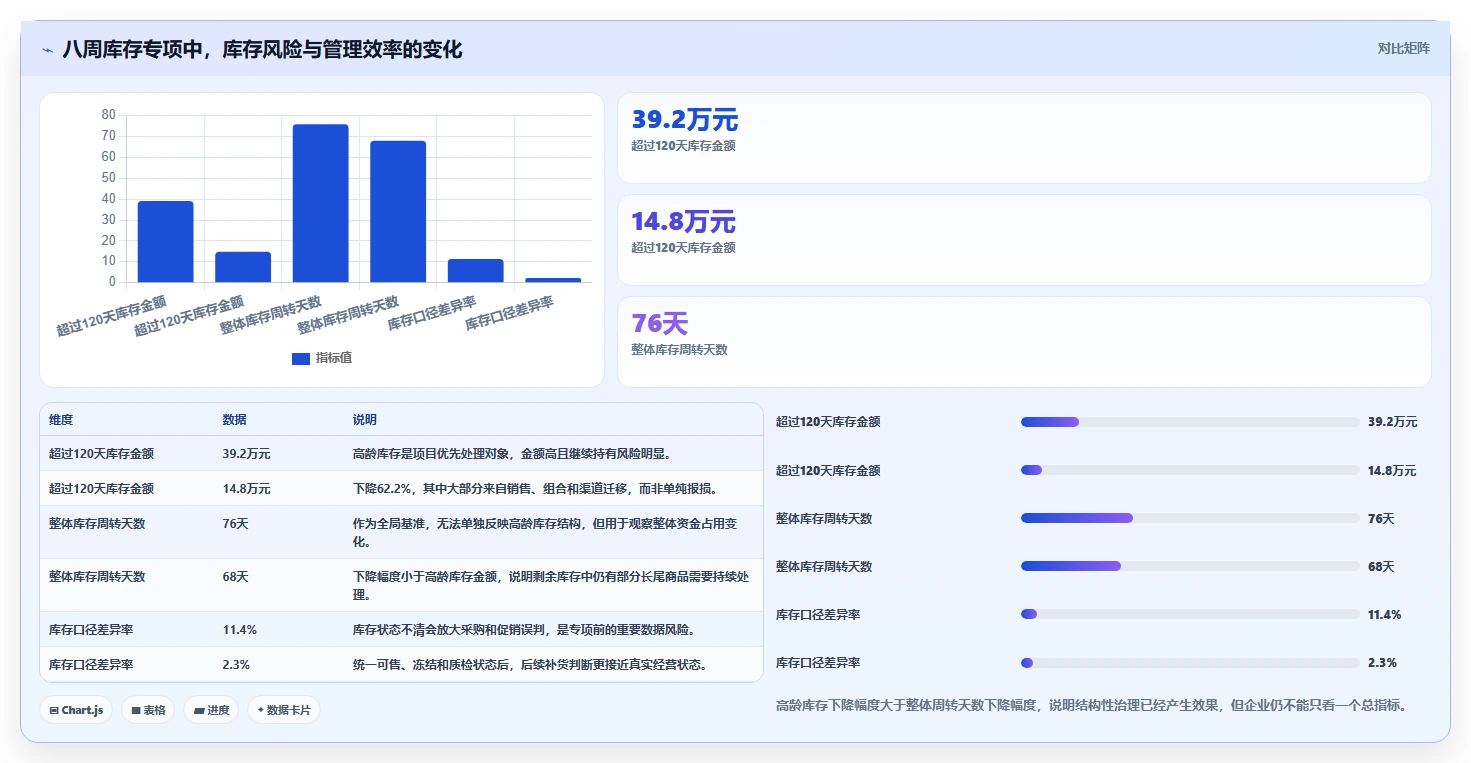Screen dimensions: 1471x763
Task: Click the progress bar labeled 76天
Action: point(1190,518)
